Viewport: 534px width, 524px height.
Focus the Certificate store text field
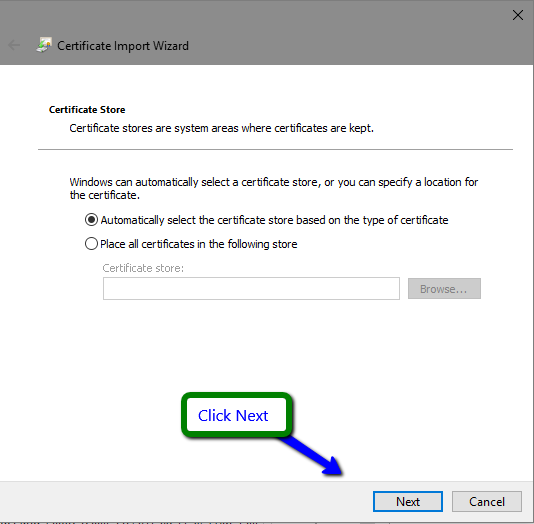(x=251, y=288)
